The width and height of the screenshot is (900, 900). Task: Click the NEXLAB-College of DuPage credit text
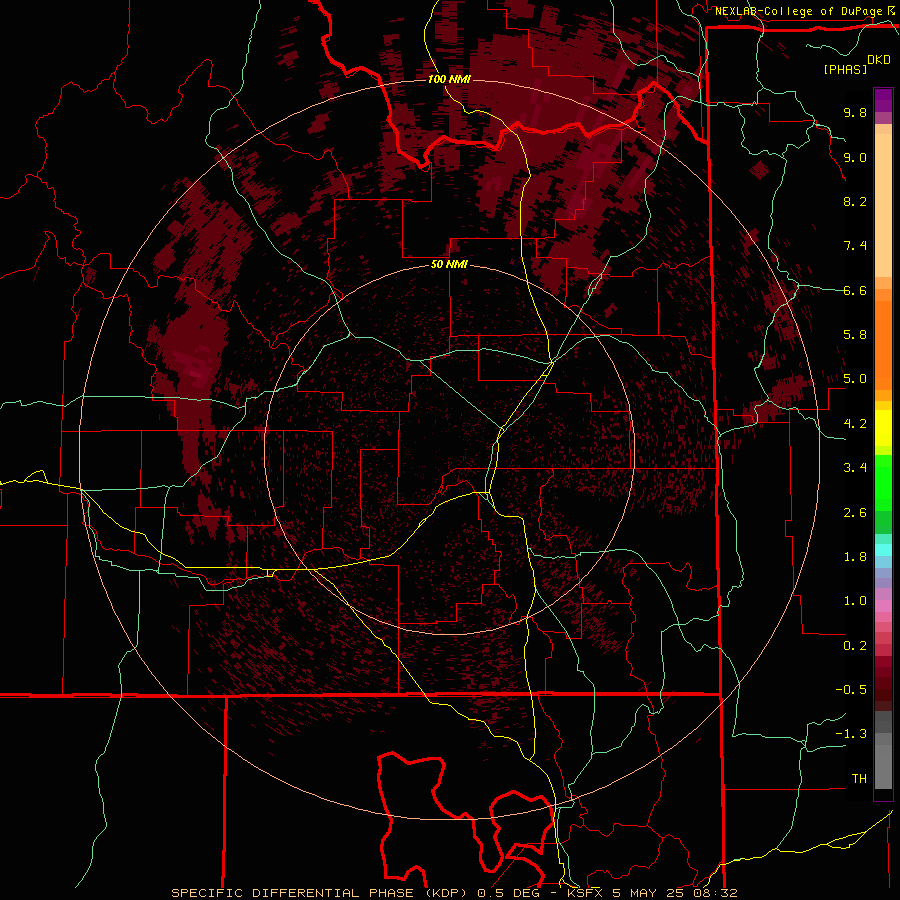pyautogui.click(x=798, y=11)
